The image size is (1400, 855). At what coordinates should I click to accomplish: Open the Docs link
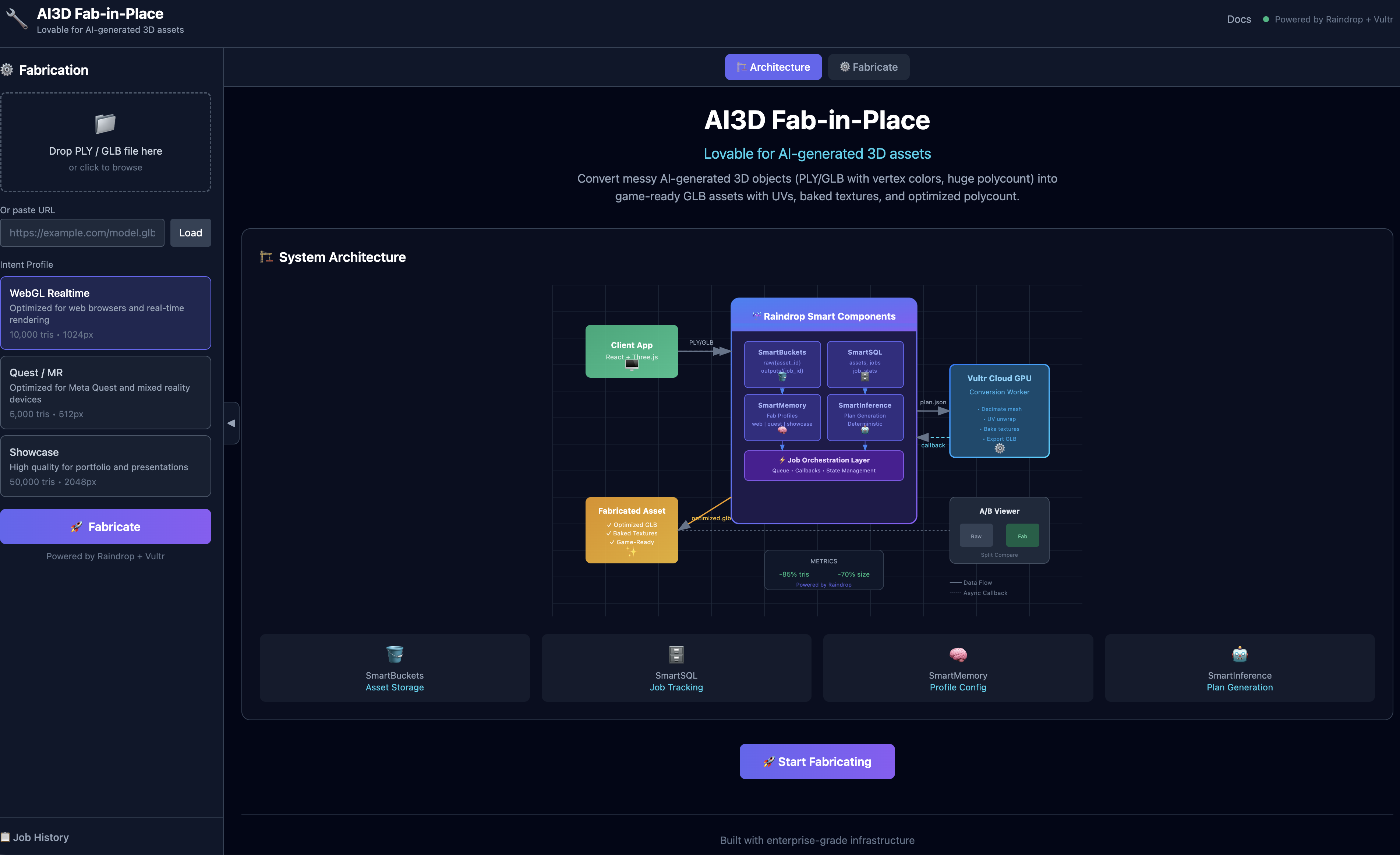tap(1239, 19)
